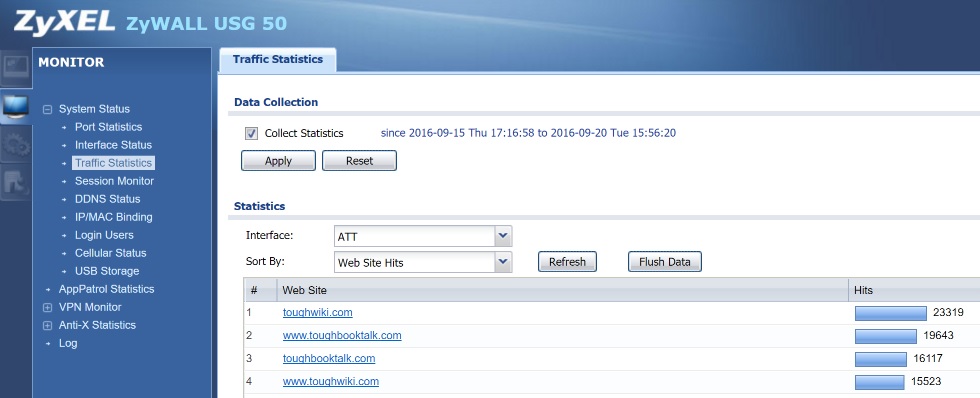
Task: Click the Reset button
Action: (359, 161)
